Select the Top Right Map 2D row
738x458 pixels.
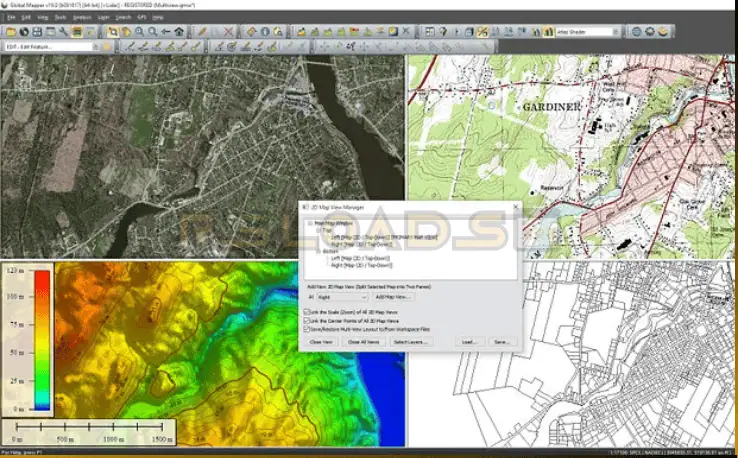(x=361, y=244)
